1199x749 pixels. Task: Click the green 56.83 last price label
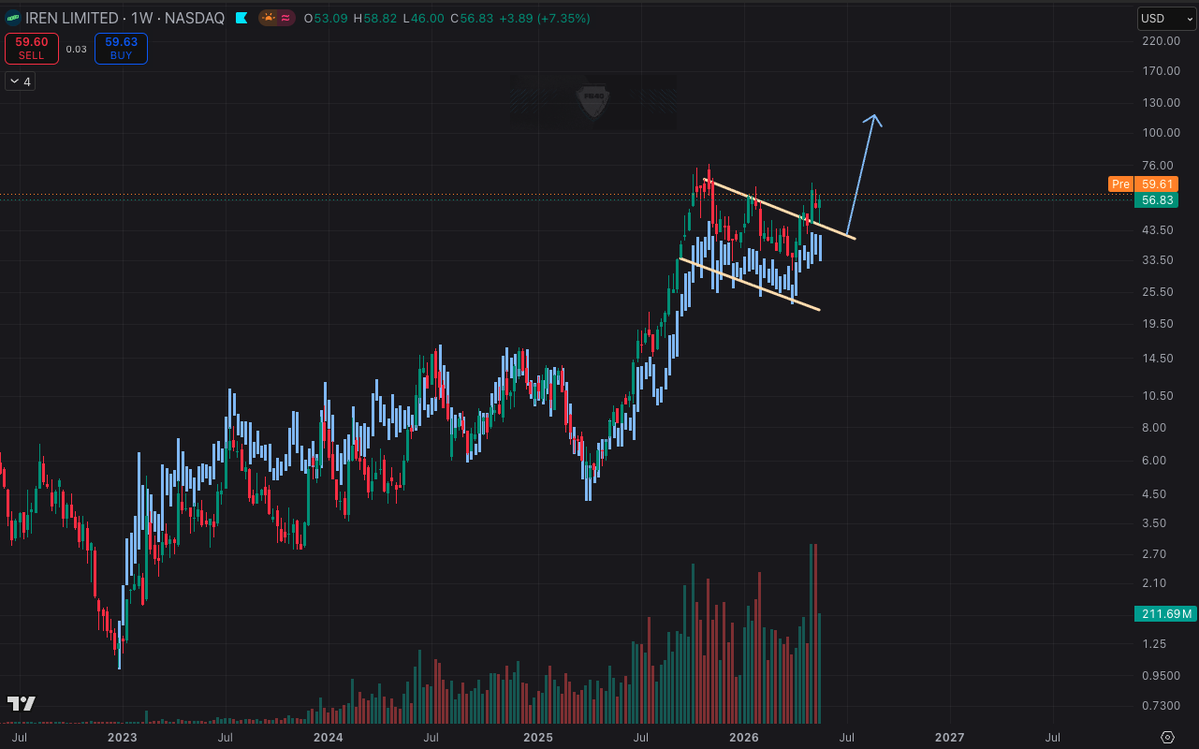coord(1156,200)
